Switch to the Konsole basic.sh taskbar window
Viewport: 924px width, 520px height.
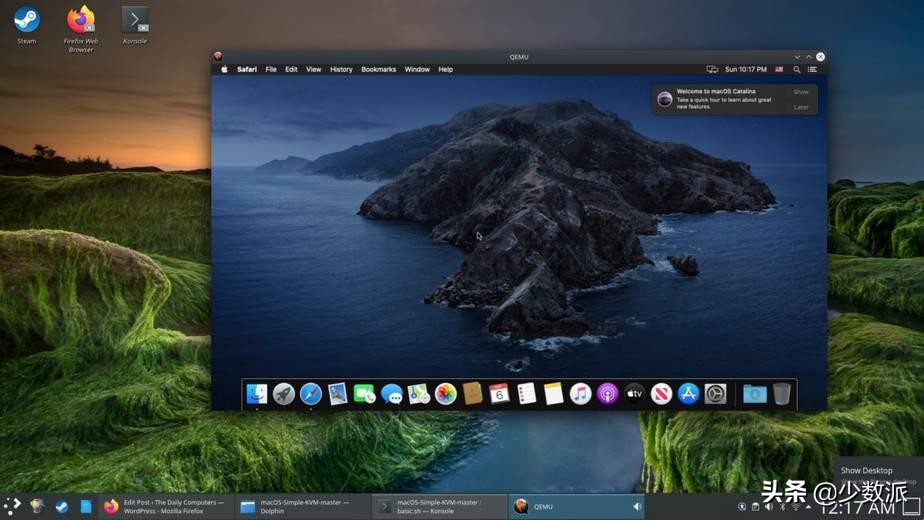440,506
